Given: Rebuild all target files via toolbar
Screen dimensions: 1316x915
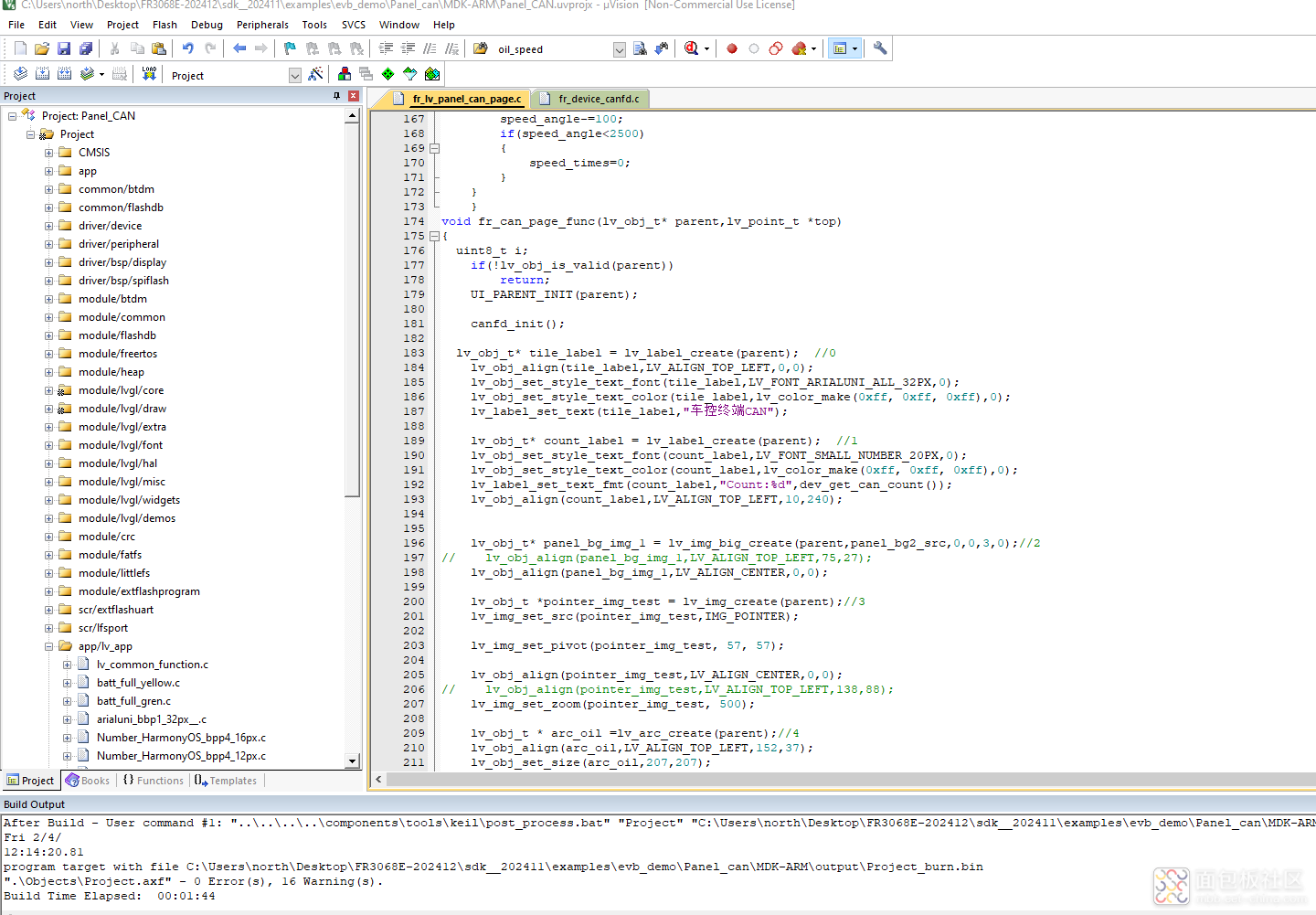Looking at the screenshot, I should (x=64, y=74).
